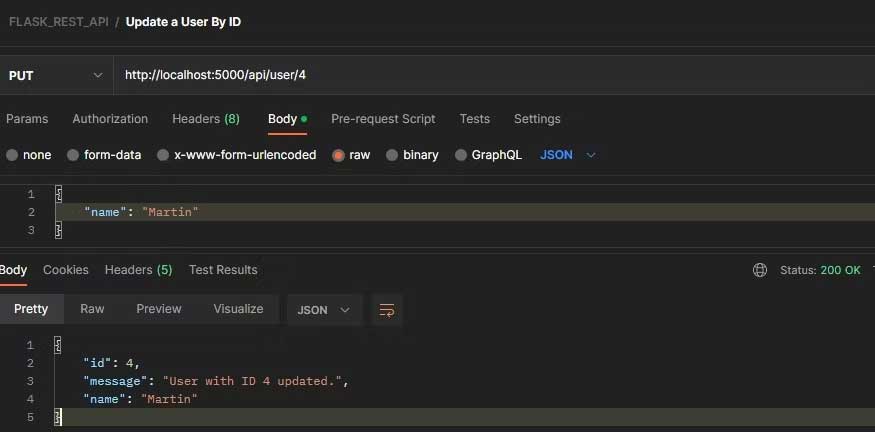
Task: Open the Authorization tab
Action: click(x=110, y=119)
